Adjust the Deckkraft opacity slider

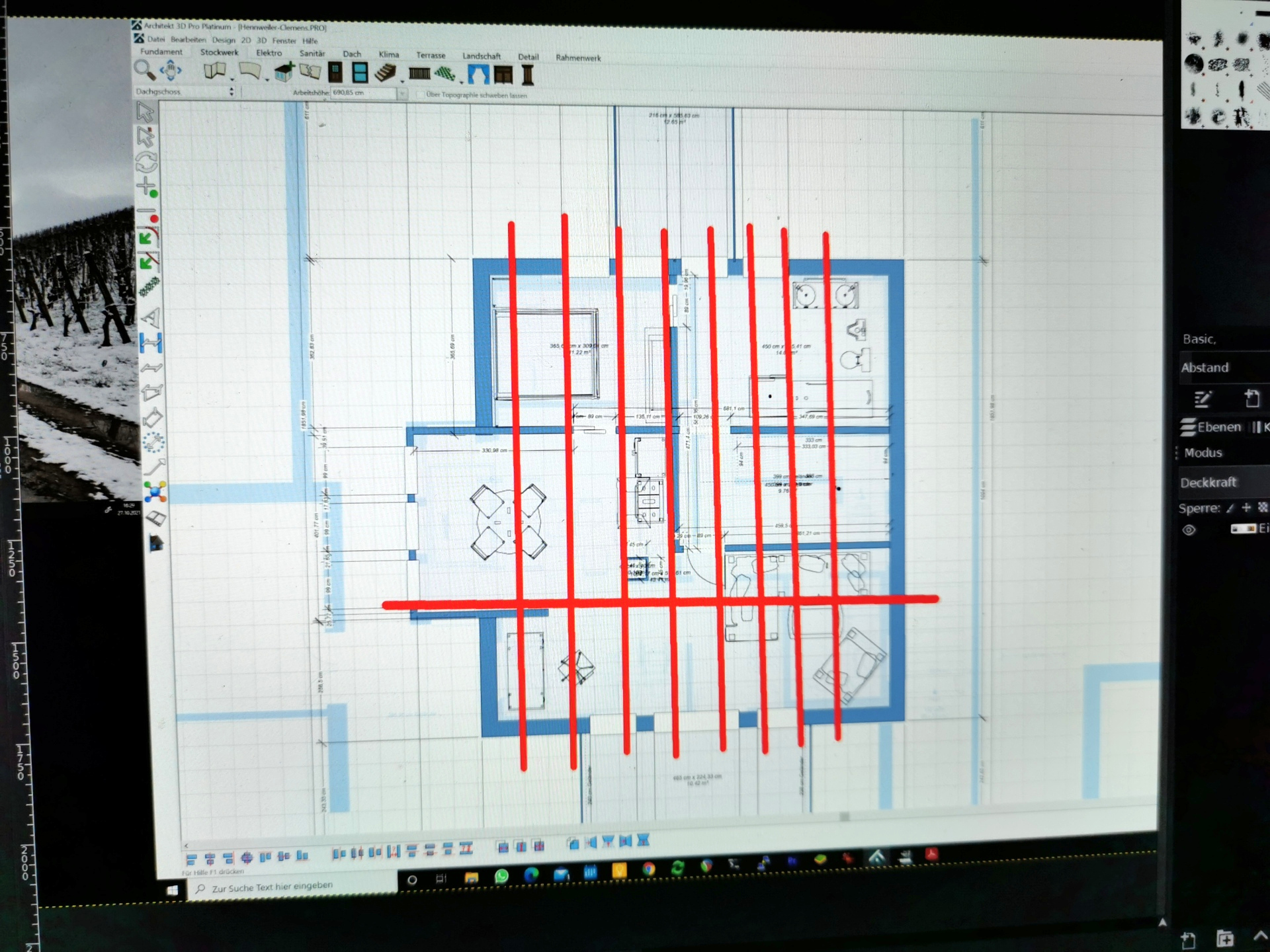(x=1224, y=482)
